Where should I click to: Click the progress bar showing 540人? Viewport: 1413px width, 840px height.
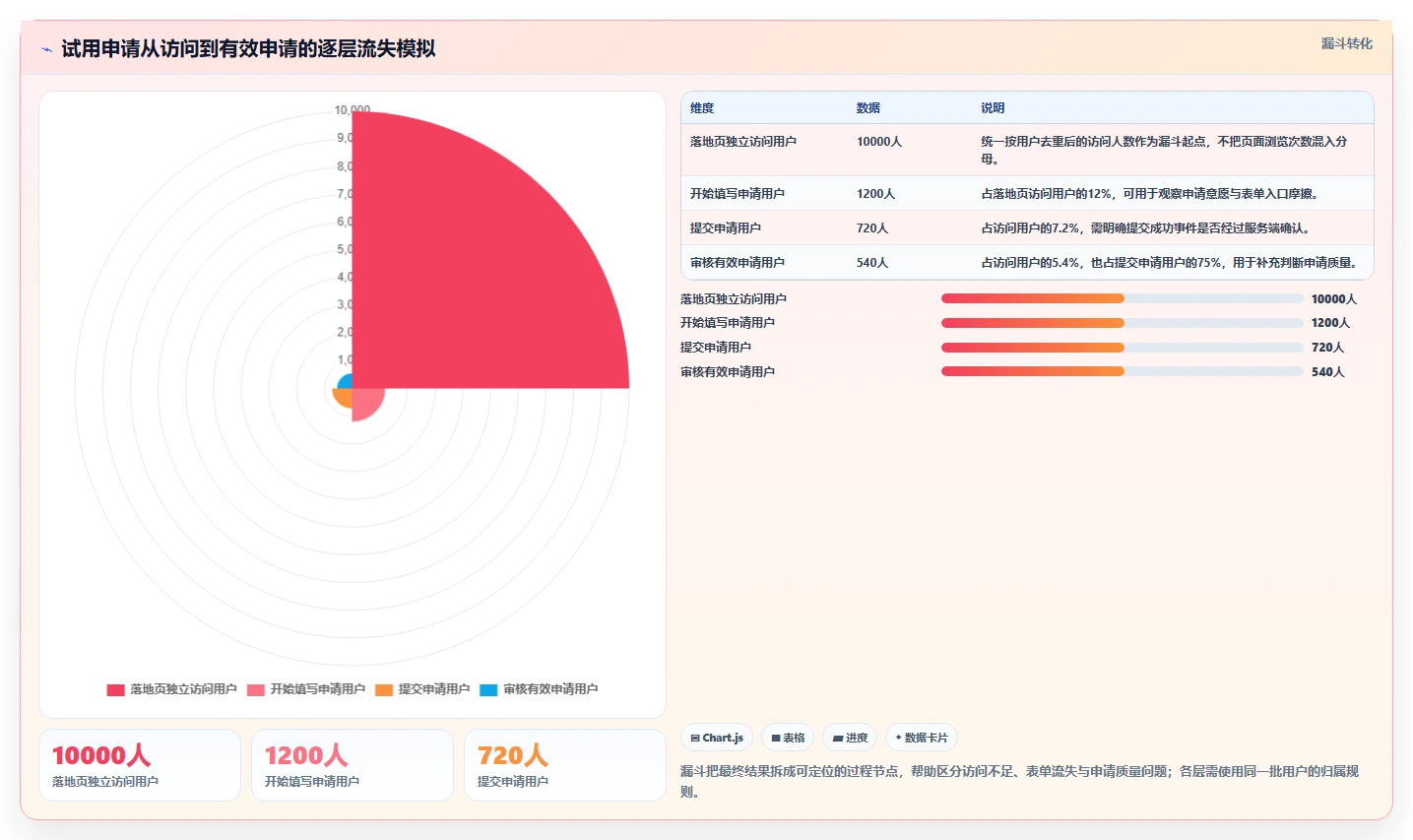(1122, 371)
